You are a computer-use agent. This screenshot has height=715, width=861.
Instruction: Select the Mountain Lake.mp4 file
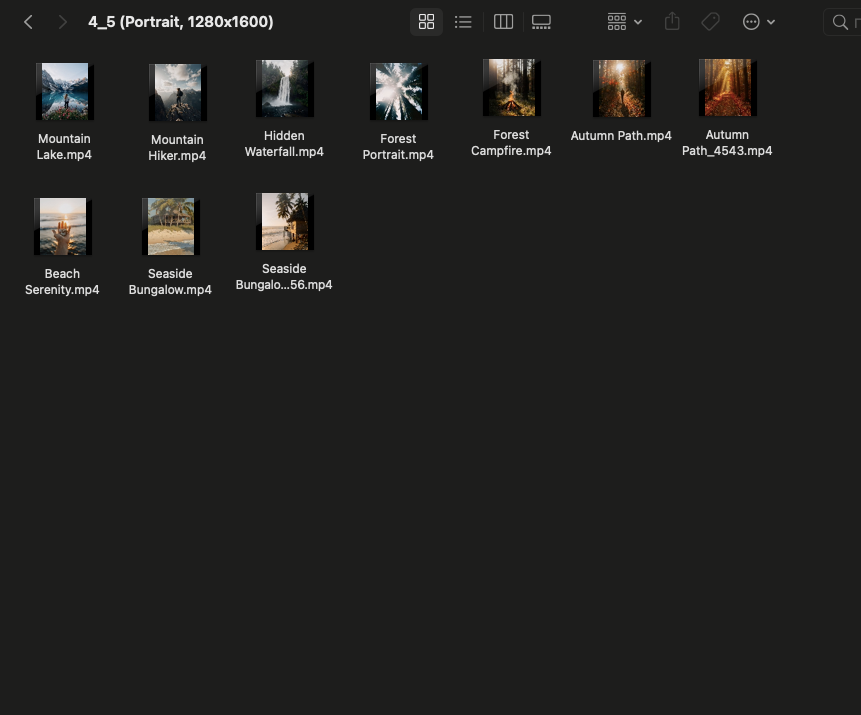click(x=64, y=92)
